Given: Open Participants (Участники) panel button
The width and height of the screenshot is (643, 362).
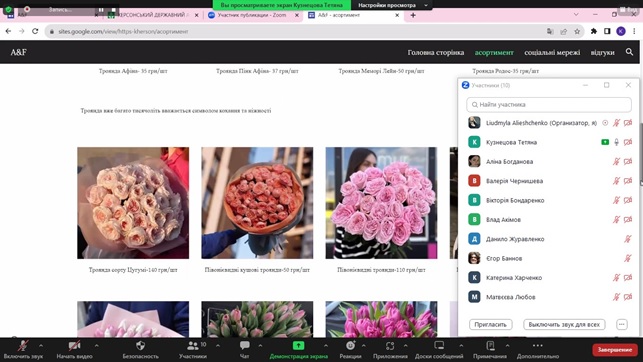Looking at the screenshot, I should pyautogui.click(x=193, y=350).
